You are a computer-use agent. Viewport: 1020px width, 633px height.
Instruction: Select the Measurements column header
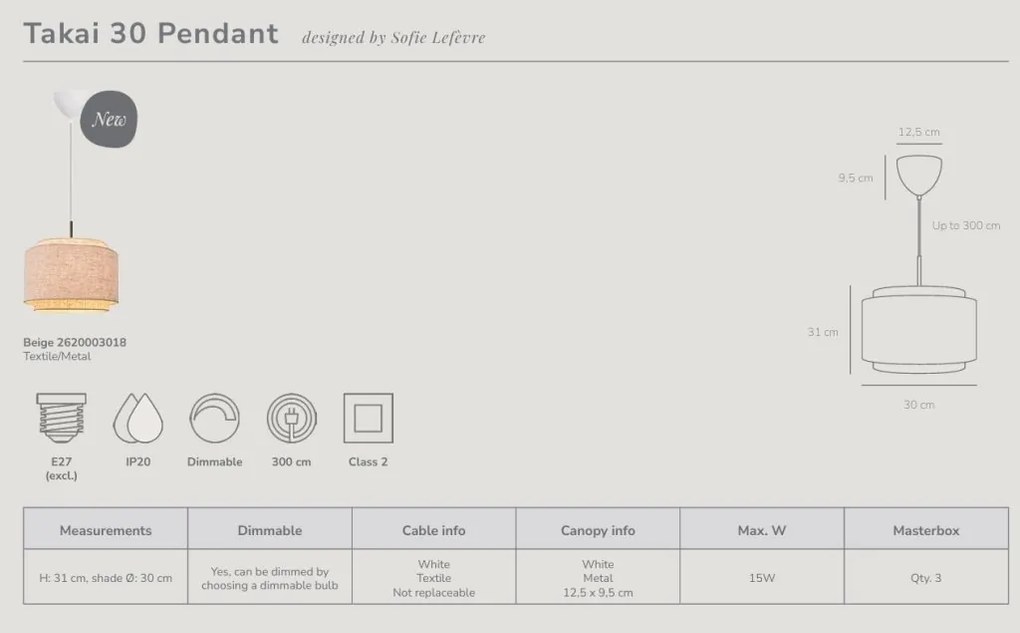106,530
